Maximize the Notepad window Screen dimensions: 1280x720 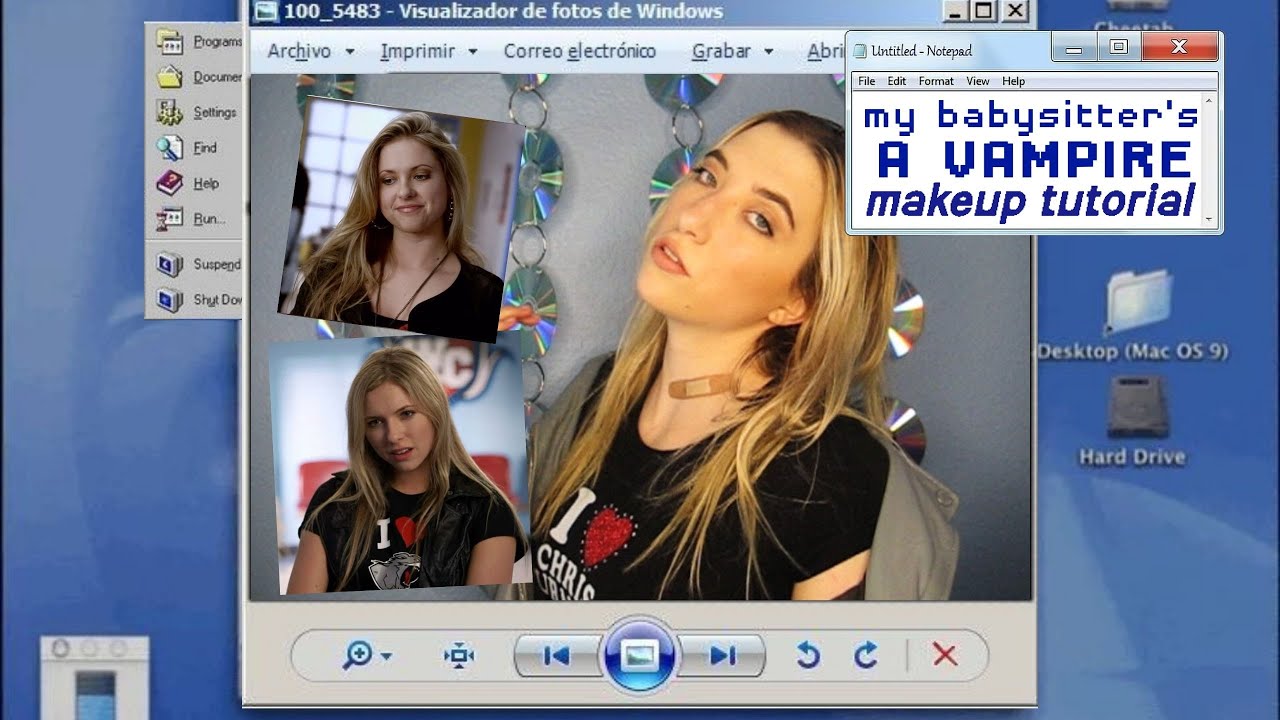[x=1119, y=48]
